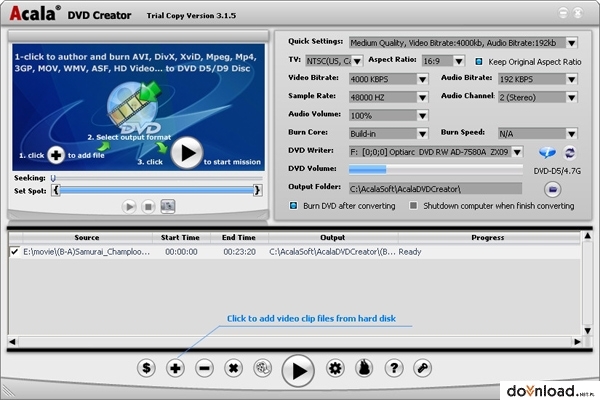
Task: Choose a drive in DVD Writer dropdown
Action: coord(517,152)
